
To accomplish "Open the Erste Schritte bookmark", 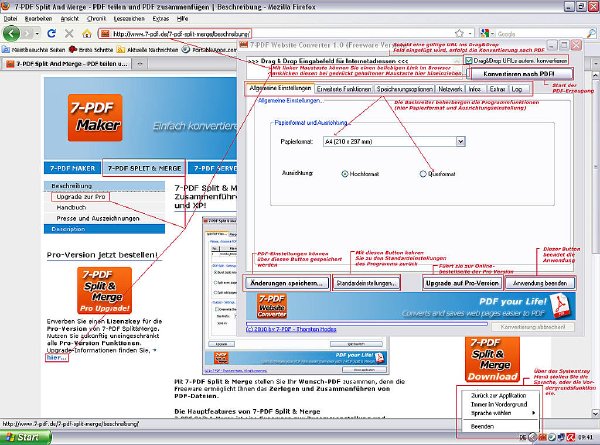I will (x=91, y=50).
